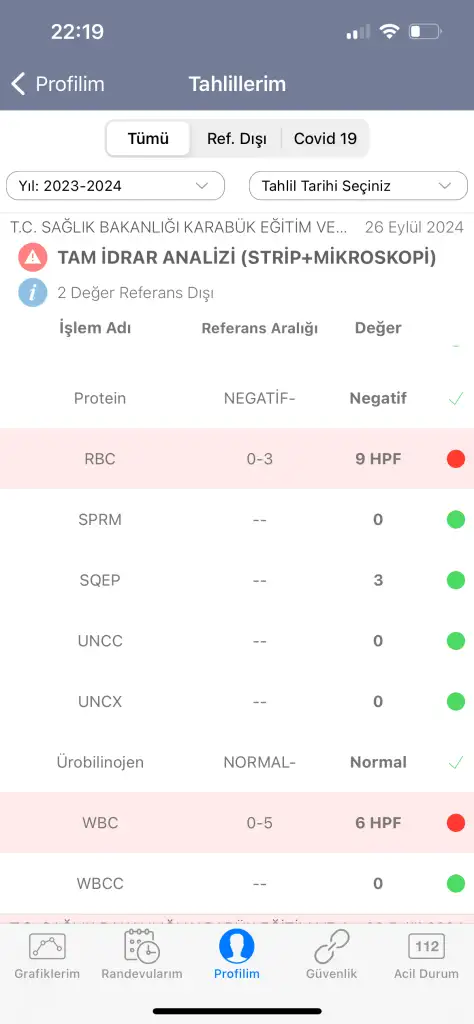Viewport: 474px width, 1024px height.
Task: Tap the 112 Acil Durum icon
Action: [x=426, y=946]
